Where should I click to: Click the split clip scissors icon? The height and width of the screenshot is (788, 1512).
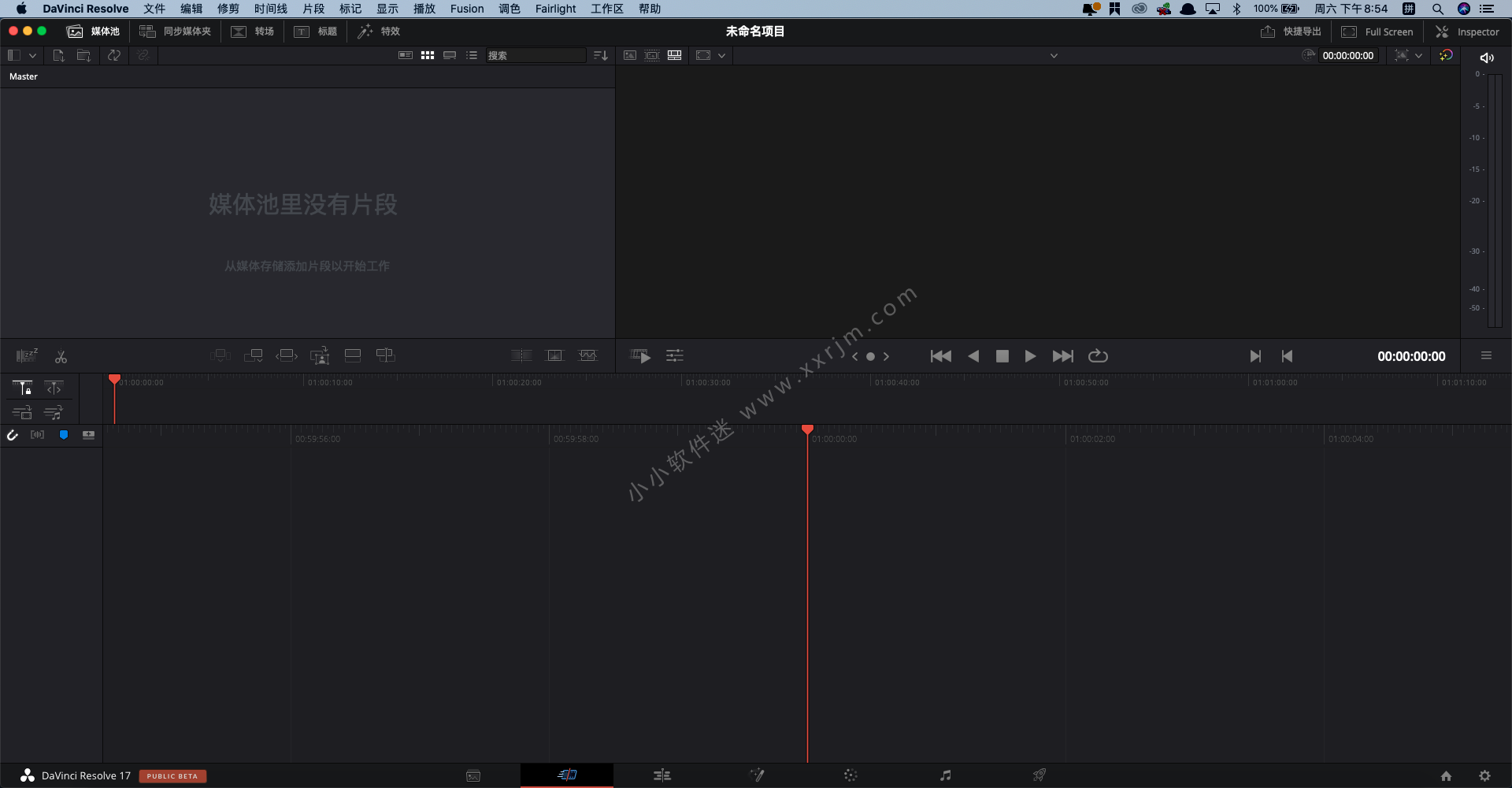click(61, 357)
